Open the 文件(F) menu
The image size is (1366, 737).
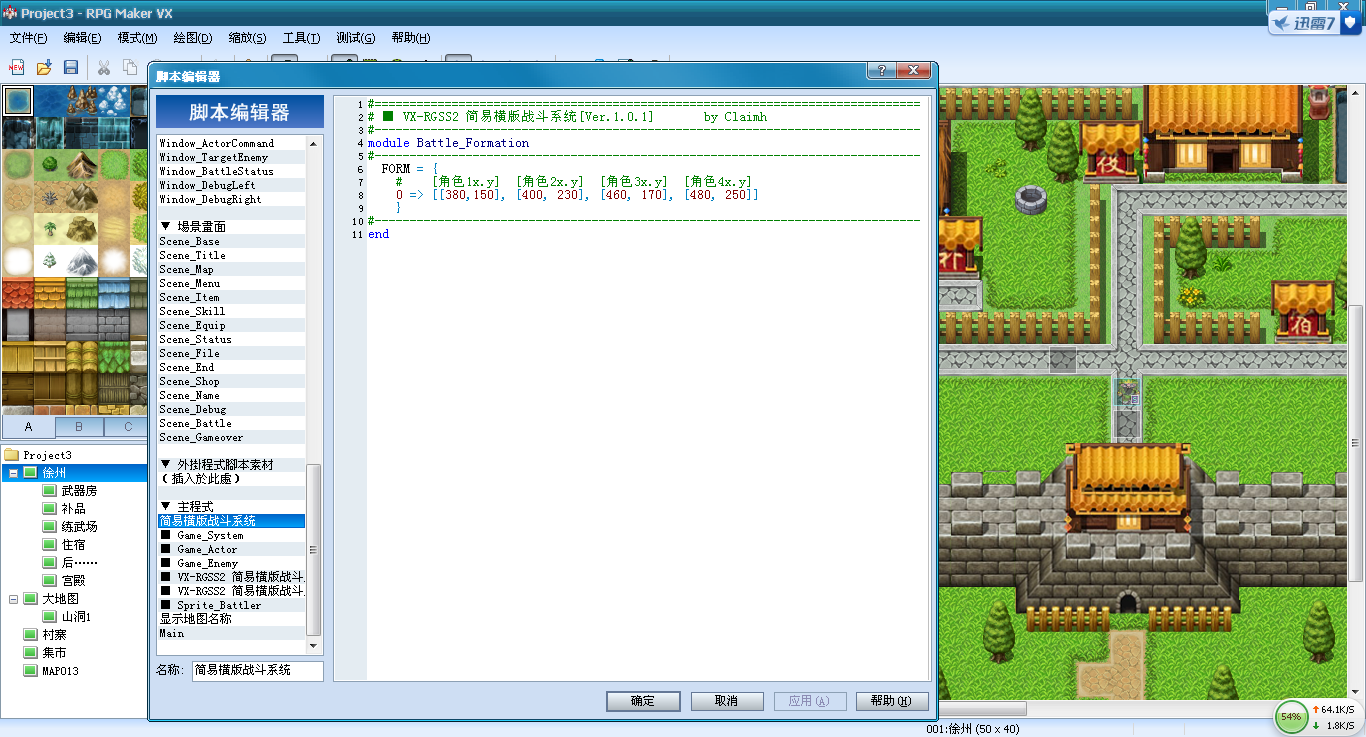(29, 38)
